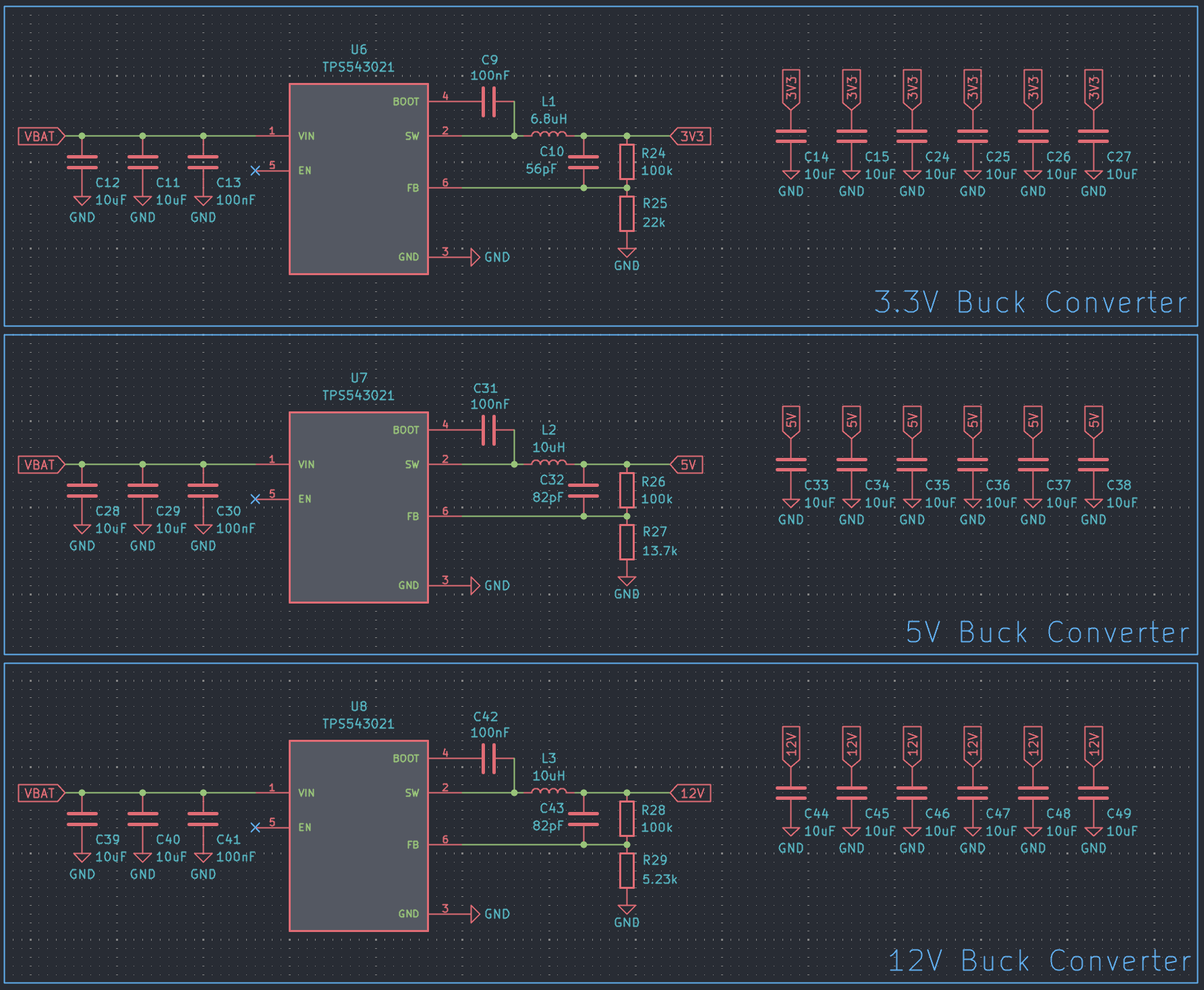This screenshot has height=990, width=1204.
Task: Click the wire junction dot at U6 SW and C9
Action: pyautogui.click(x=514, y=136)
